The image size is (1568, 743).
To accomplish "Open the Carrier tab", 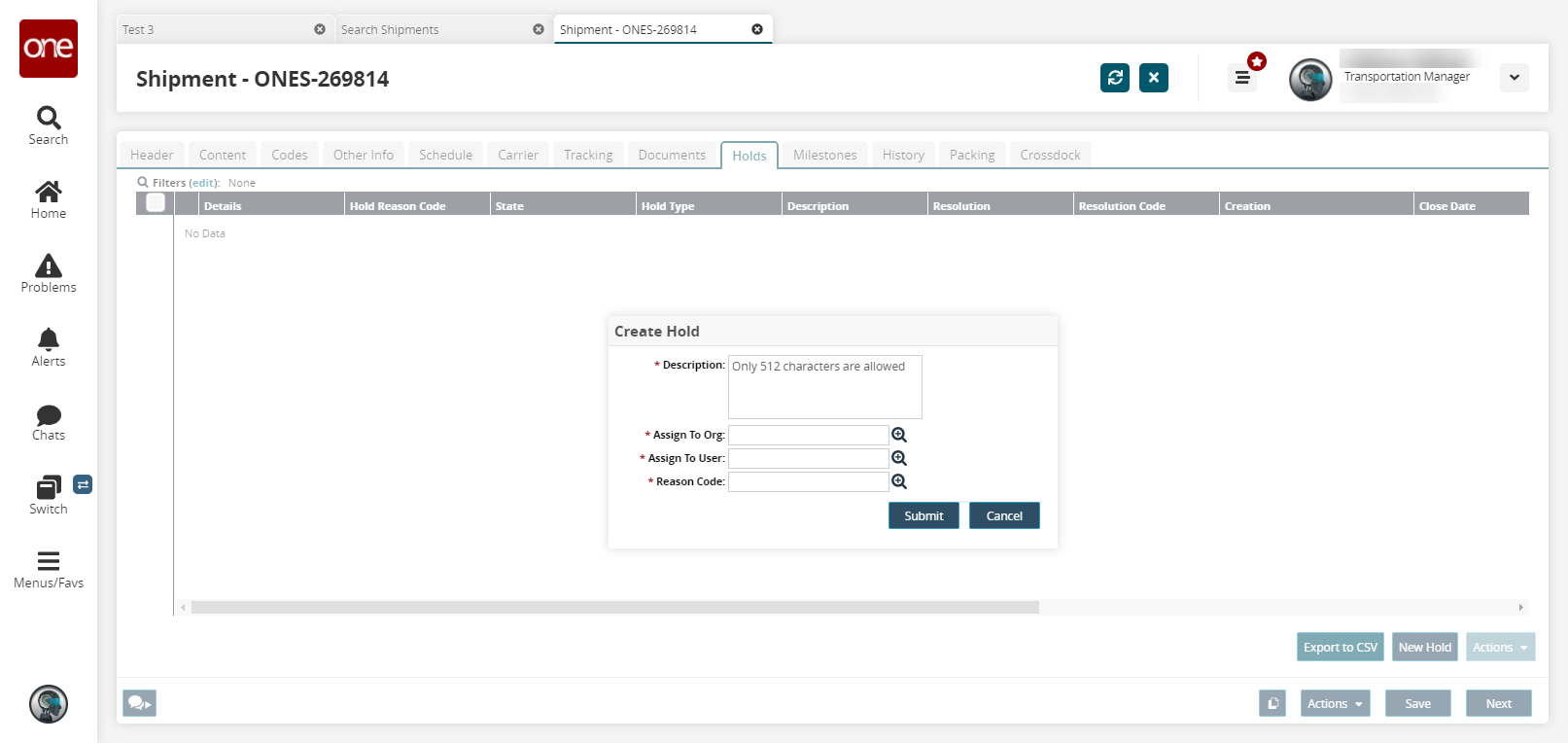I will click(518, 155).
